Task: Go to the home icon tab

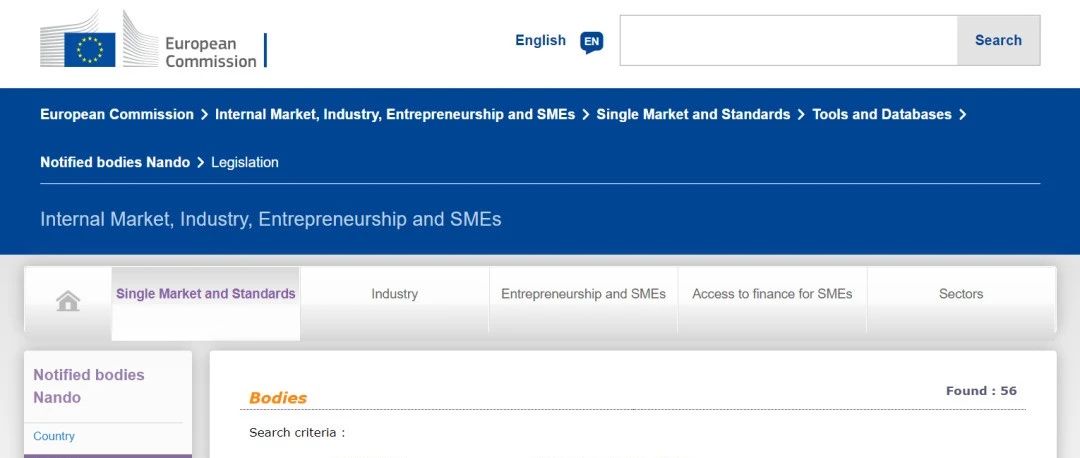Action: 68,300
